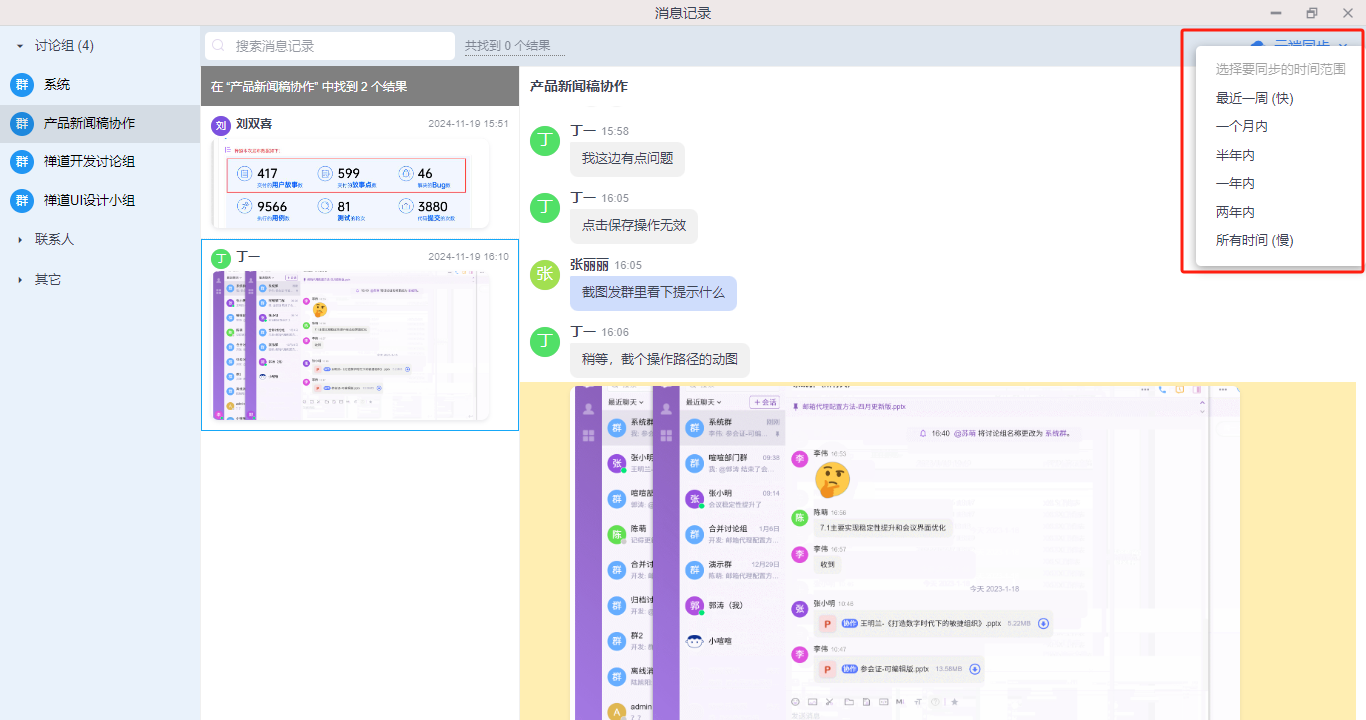This screenshot has height=720, width=1366.
Task: Click 刘双喜's purple avatar in search results
Action: click(x=221, y=125)
